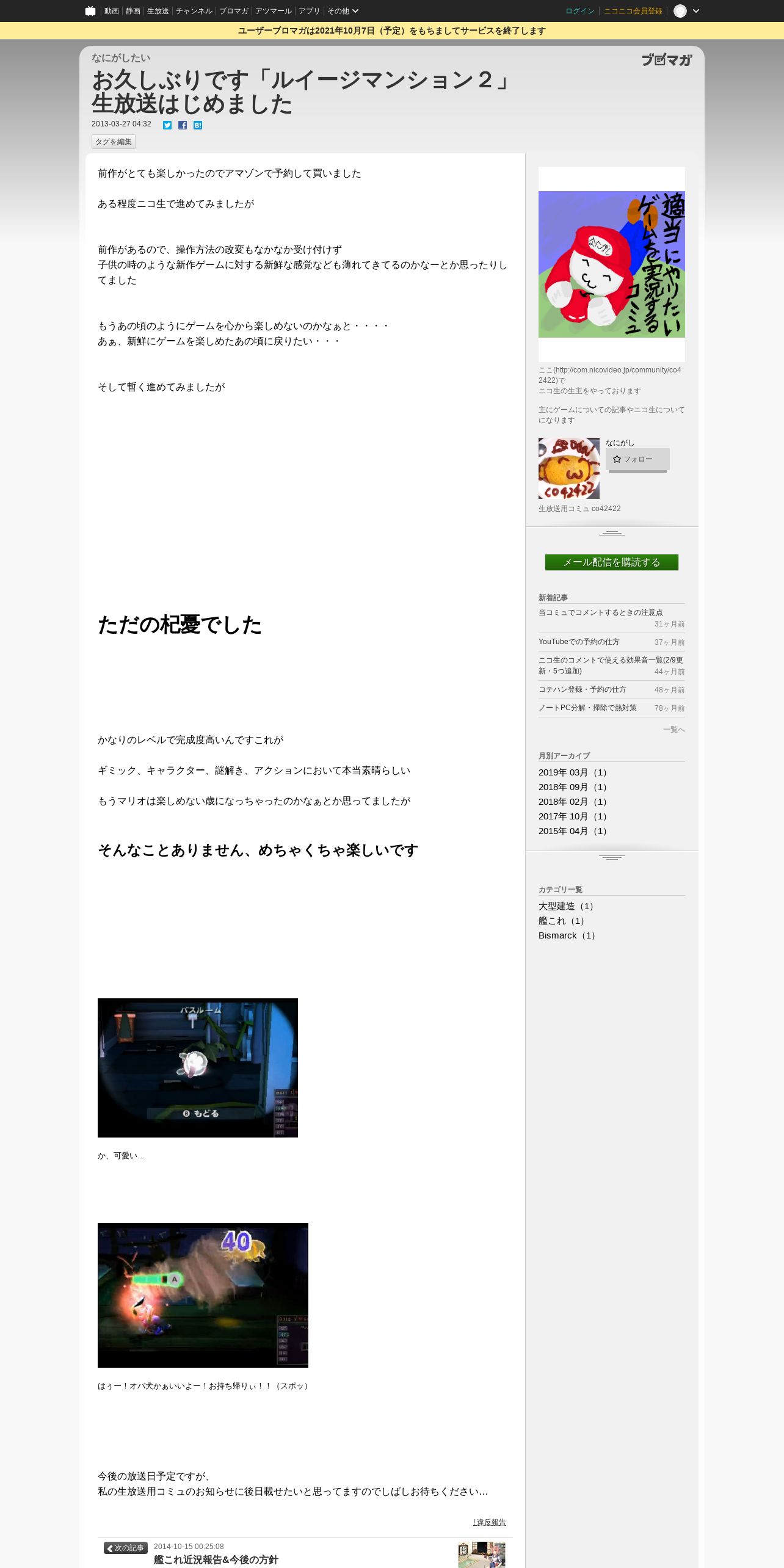Click the ニコニコ会員登録 link
Viewport: 784px width, 1568px height.
click(x=633, y=11)
